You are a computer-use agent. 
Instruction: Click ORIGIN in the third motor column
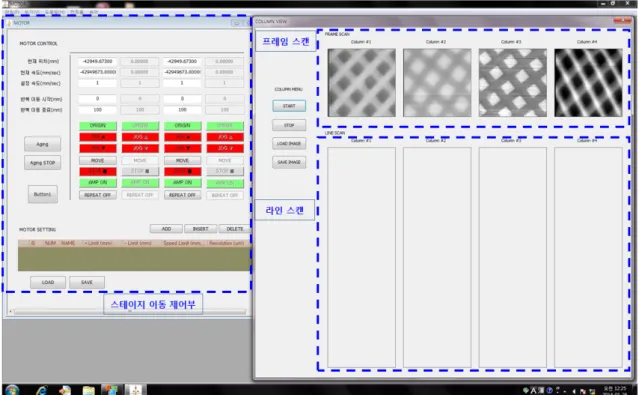tap(182, 126)
